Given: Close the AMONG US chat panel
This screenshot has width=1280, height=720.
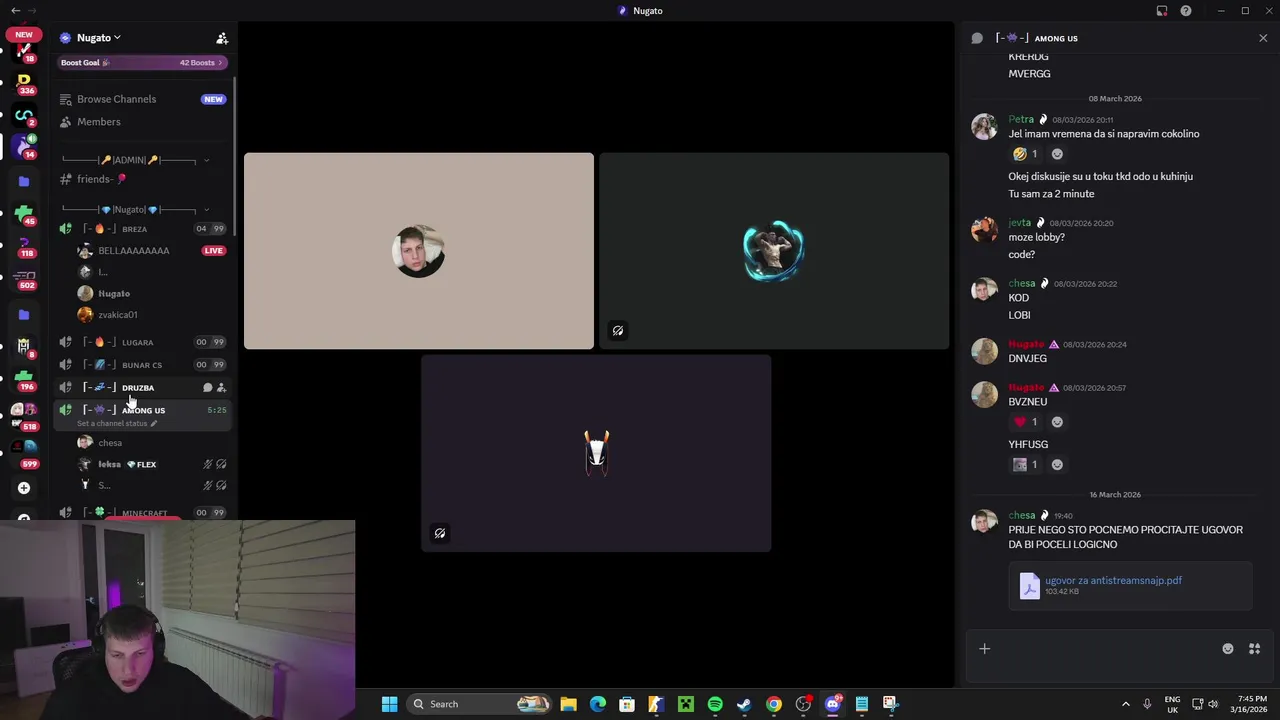Looking at the screenshot, I should [1263, 38].
